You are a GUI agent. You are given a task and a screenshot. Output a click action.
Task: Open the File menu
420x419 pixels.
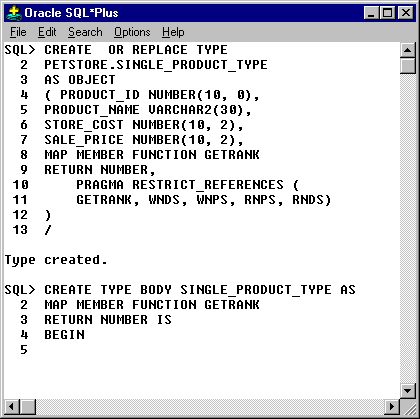18,32
